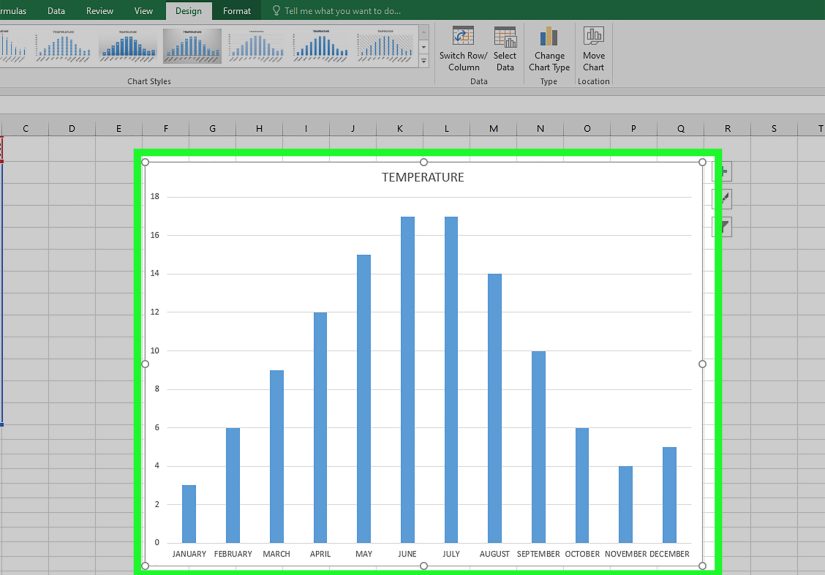Viewport: 825px width, 575px height.
Task: Select the highlighted dark gradient chart style
Action: pyautogui.click(x=192, y=46)
